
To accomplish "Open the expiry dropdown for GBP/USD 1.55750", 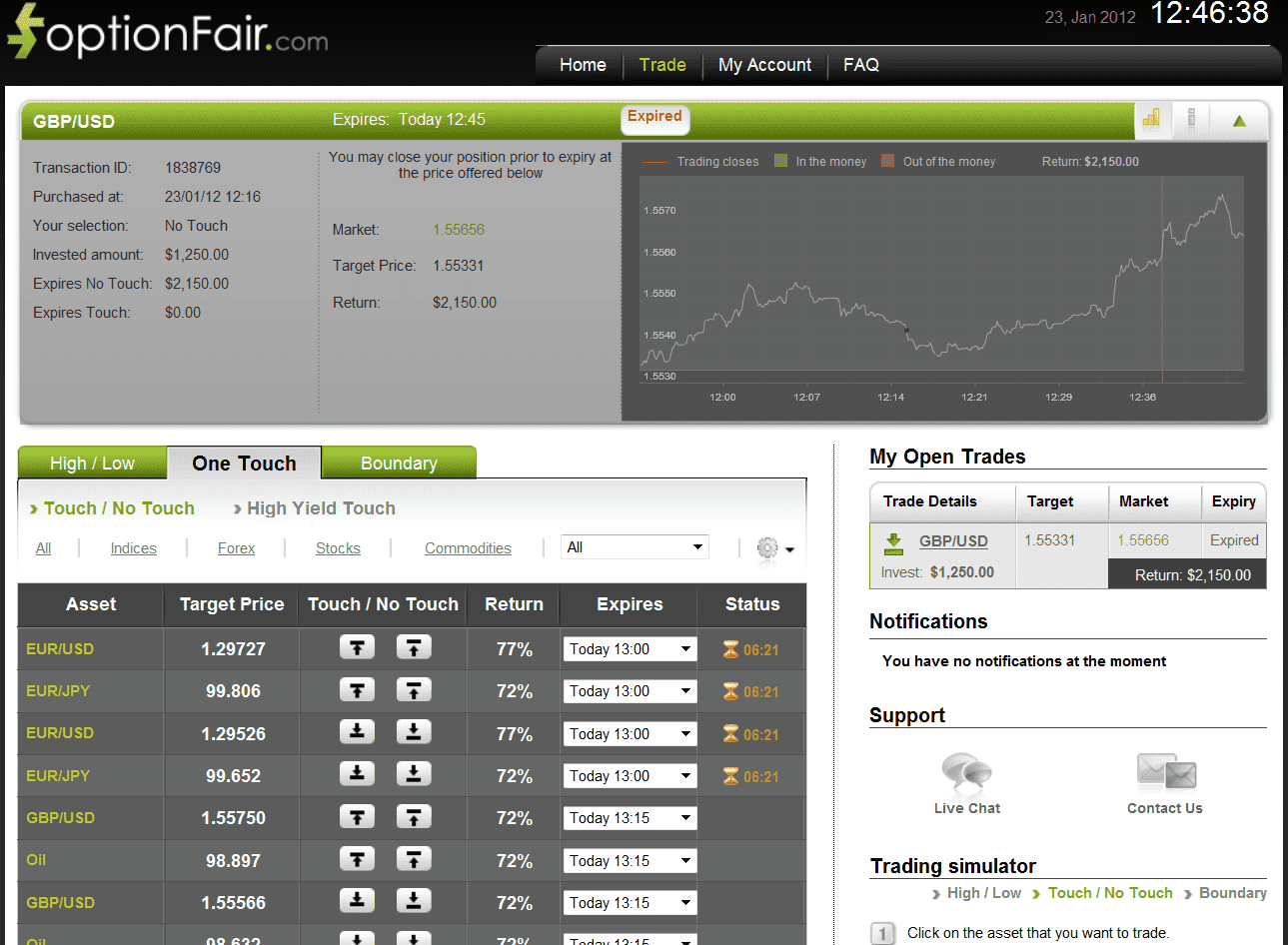I will [630, 817].
